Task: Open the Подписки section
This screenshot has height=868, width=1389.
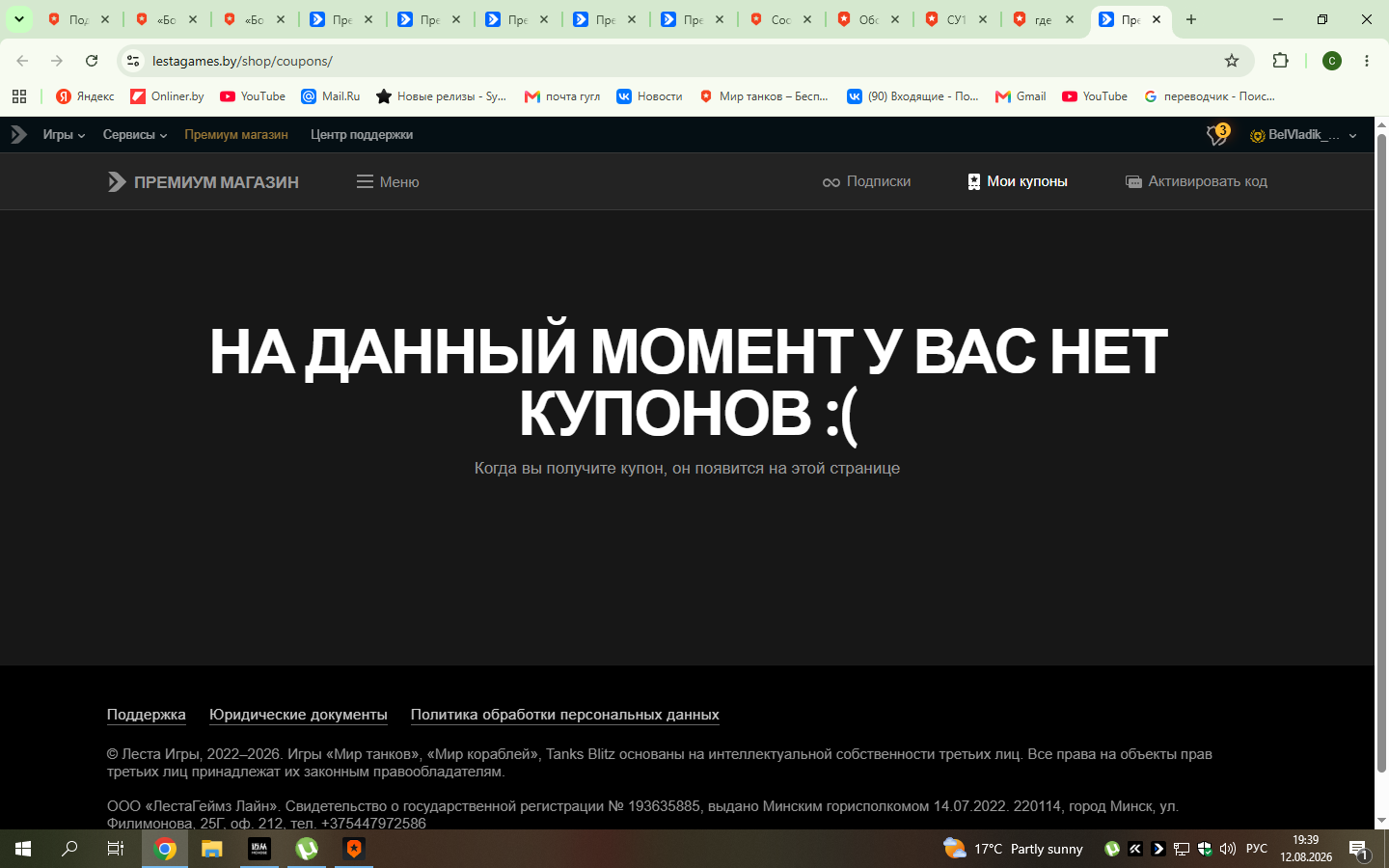Action: click(x=866, y=181)
